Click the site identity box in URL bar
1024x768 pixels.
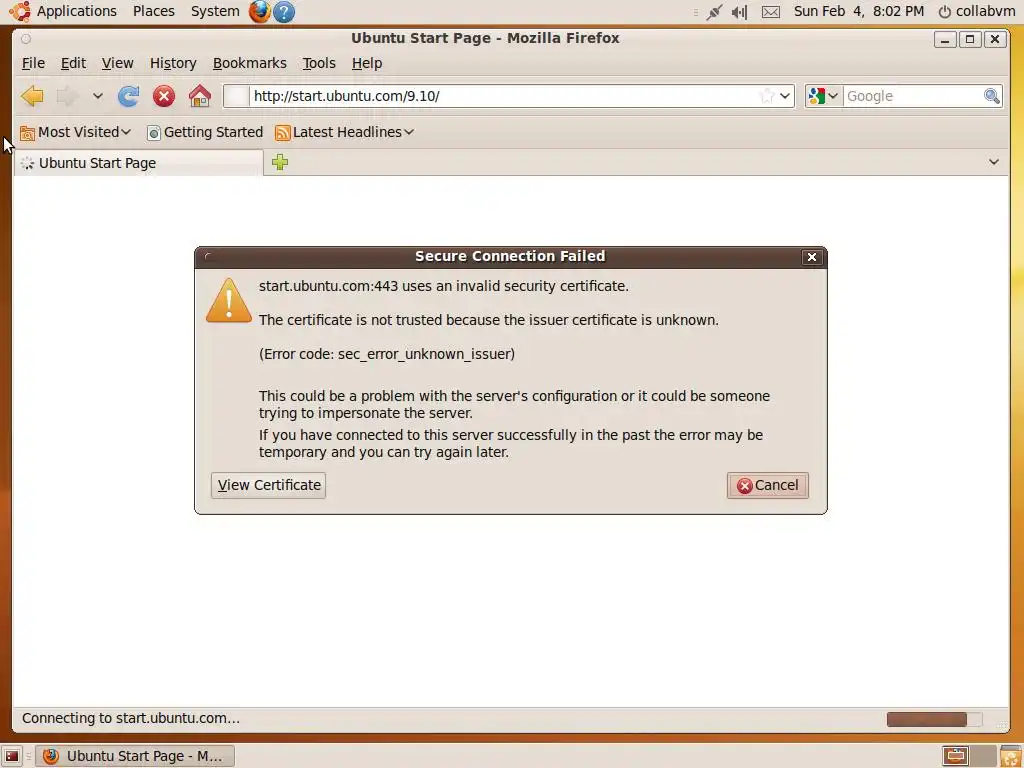tap(237, 96)
